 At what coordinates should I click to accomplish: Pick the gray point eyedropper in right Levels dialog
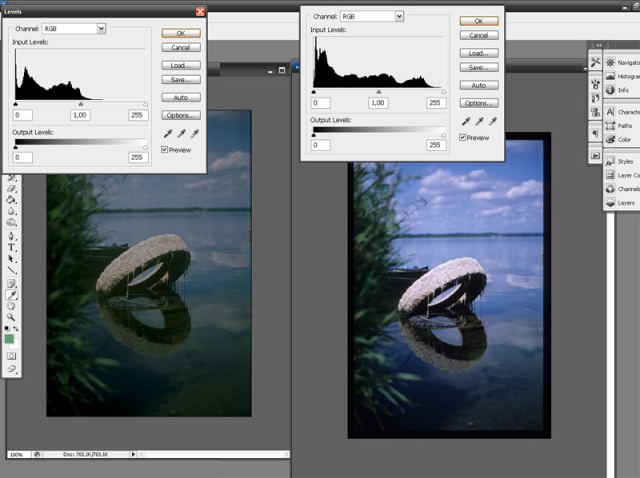[x=479, y=121]
